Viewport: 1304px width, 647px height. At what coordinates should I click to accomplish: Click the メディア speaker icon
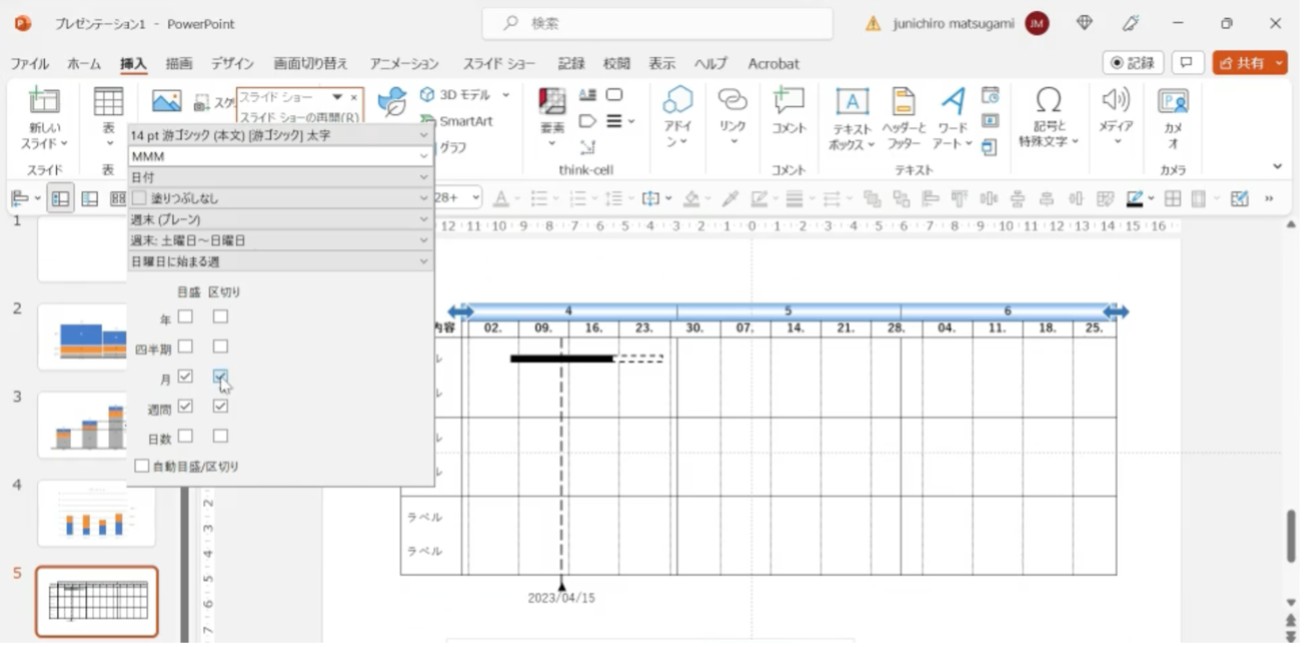click(1115, 100)
